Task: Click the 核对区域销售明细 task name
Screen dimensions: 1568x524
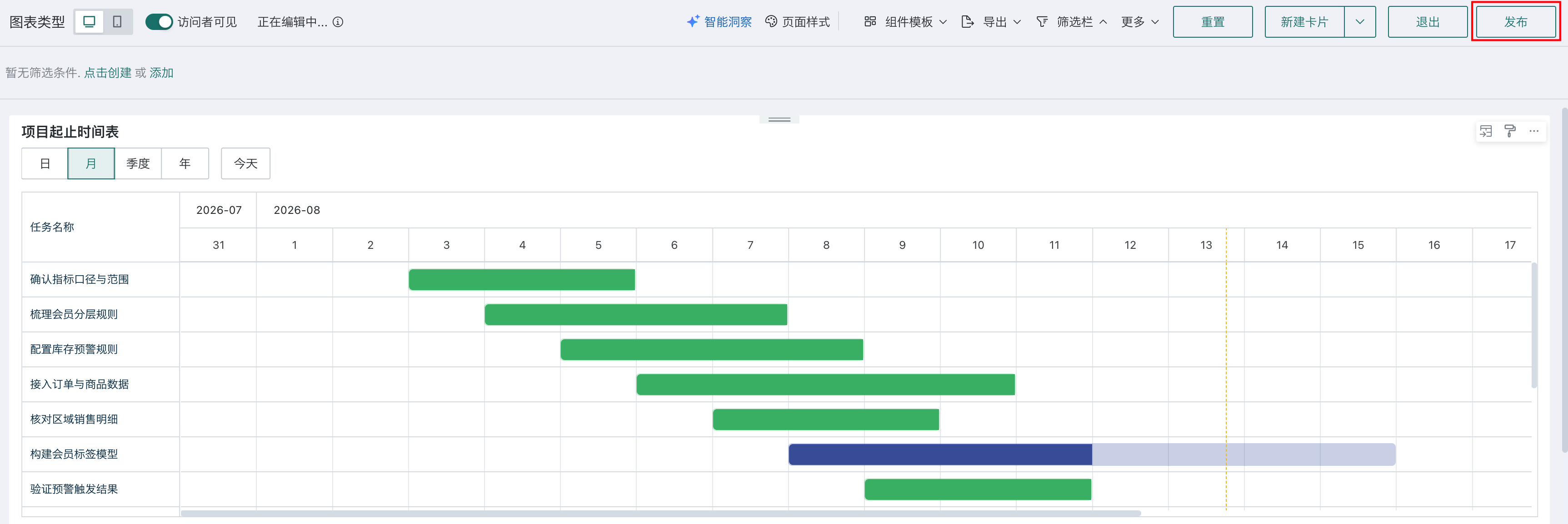Action: click(x=74, y=420)
